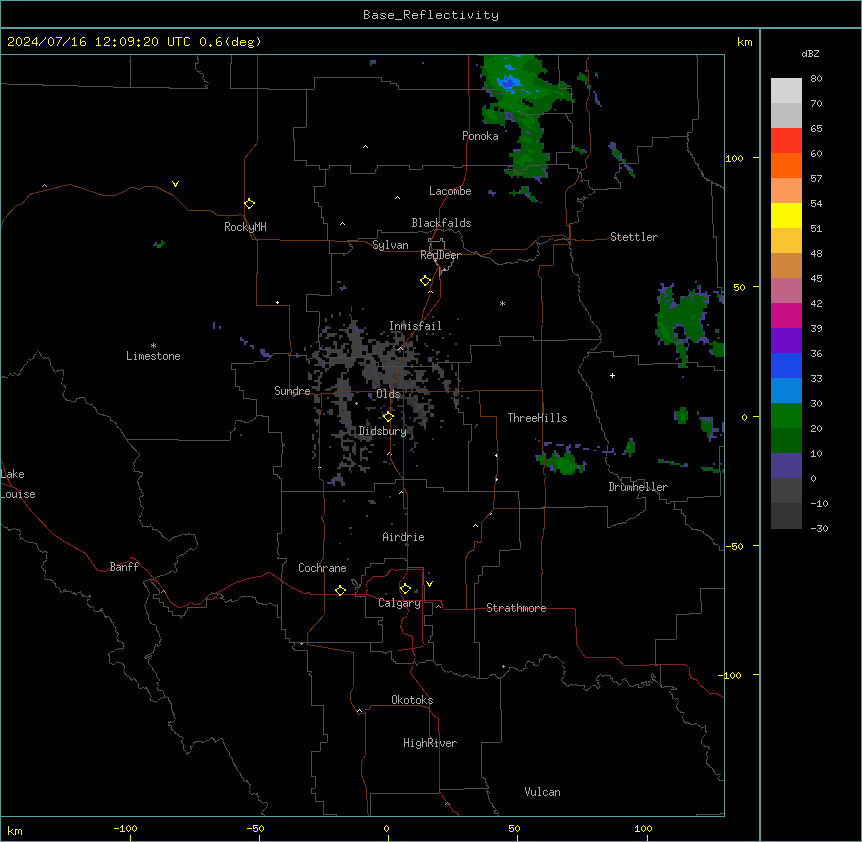
Task: Select the yellow diamond marker above Didsbury
Action: [388, 417]
